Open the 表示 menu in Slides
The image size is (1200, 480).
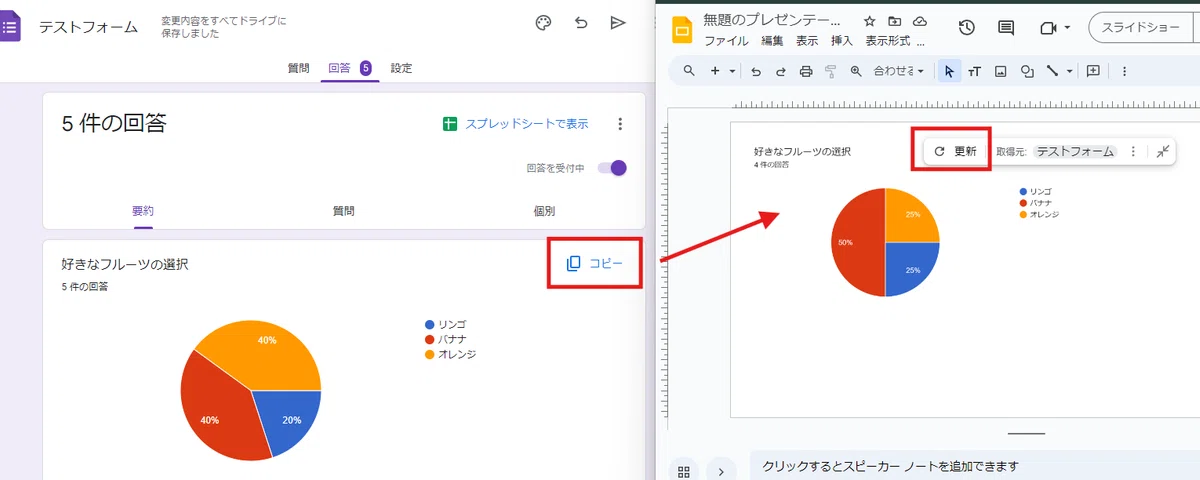[807, 41]
